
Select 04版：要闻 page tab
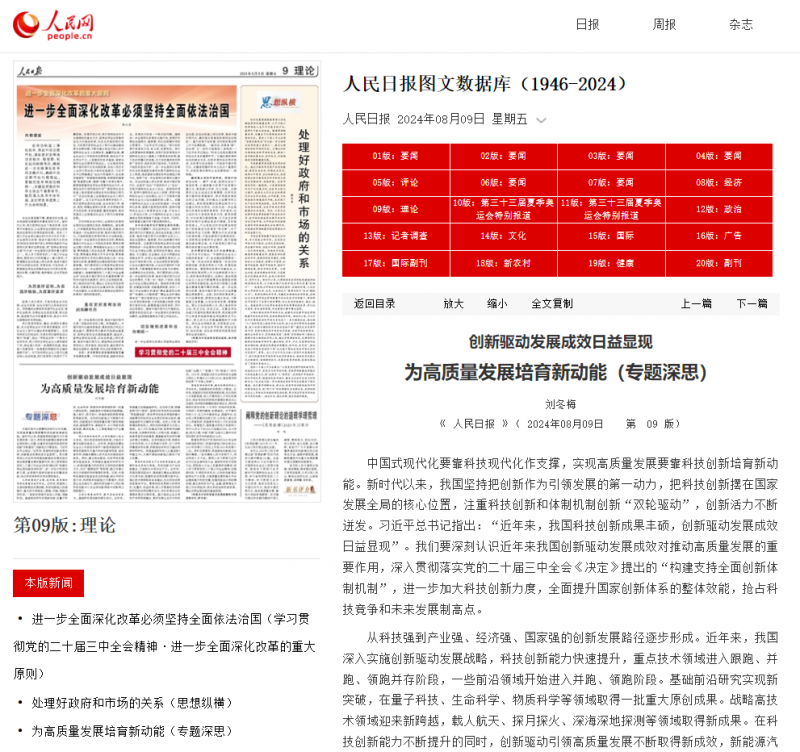point(719,156)
